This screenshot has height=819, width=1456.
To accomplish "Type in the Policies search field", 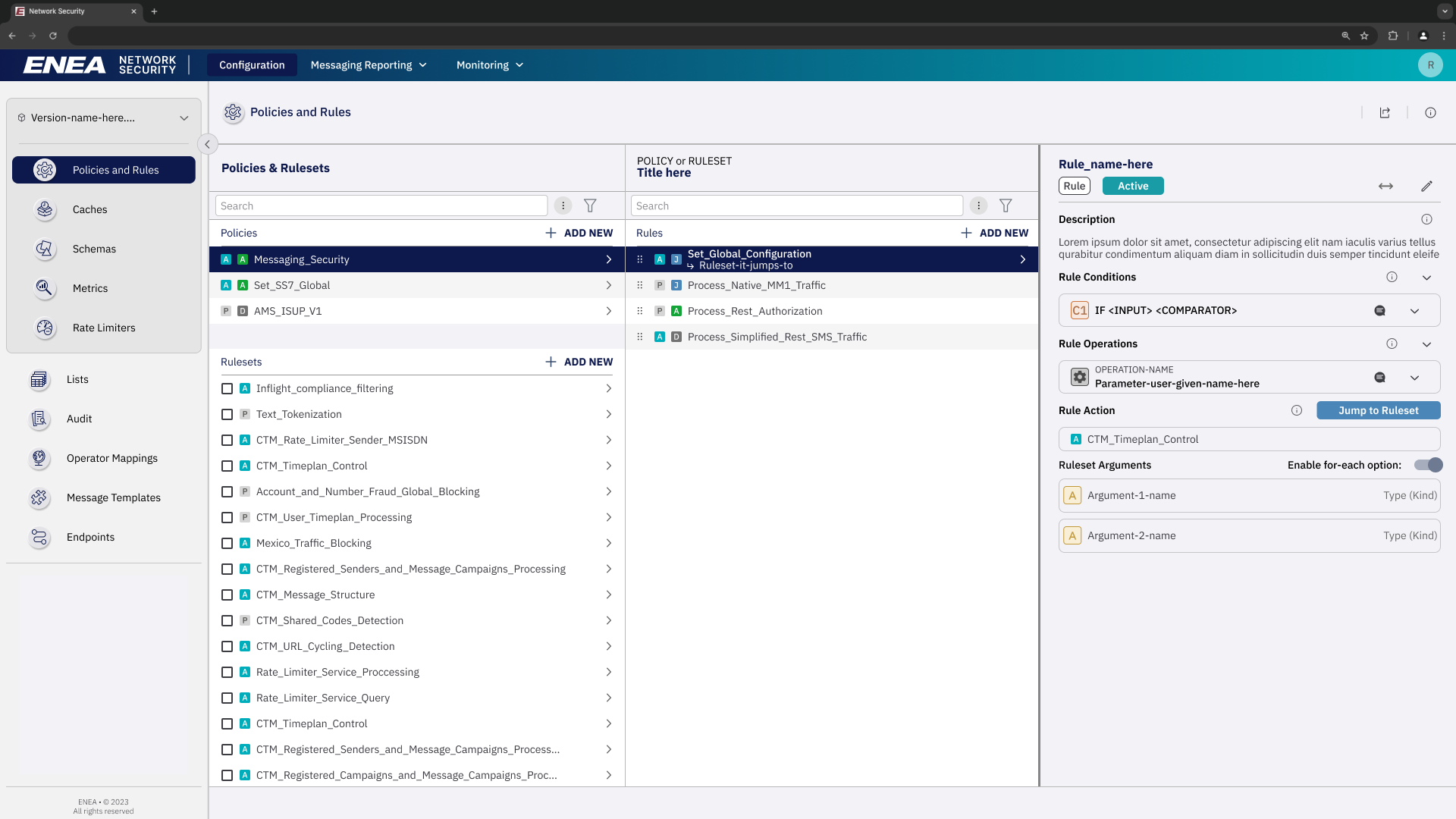I will (381, 206).
